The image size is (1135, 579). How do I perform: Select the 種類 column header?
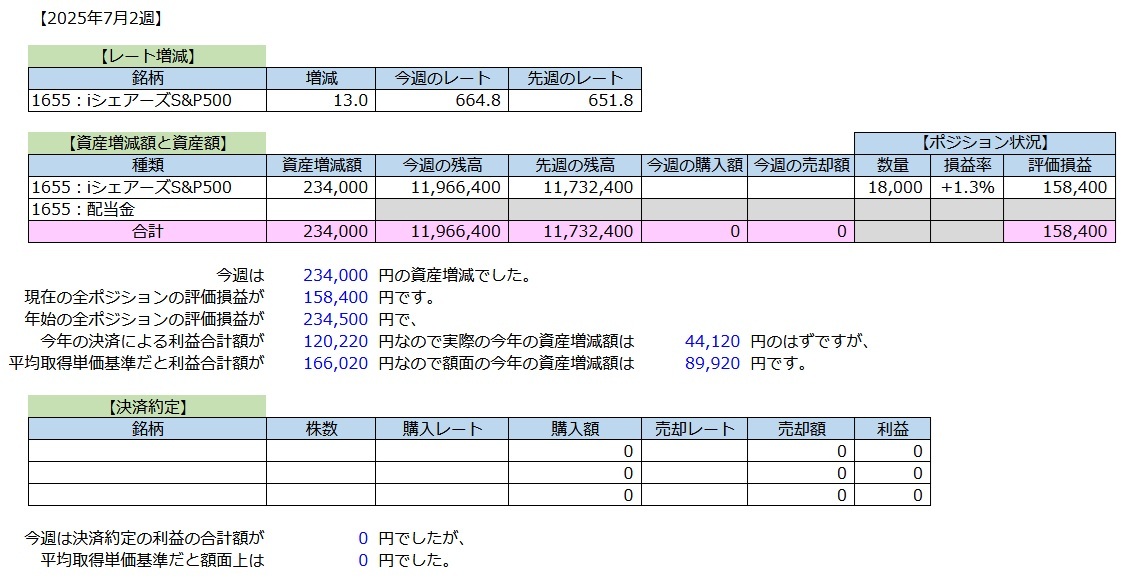pyautogui.click(x=147, y=166)
